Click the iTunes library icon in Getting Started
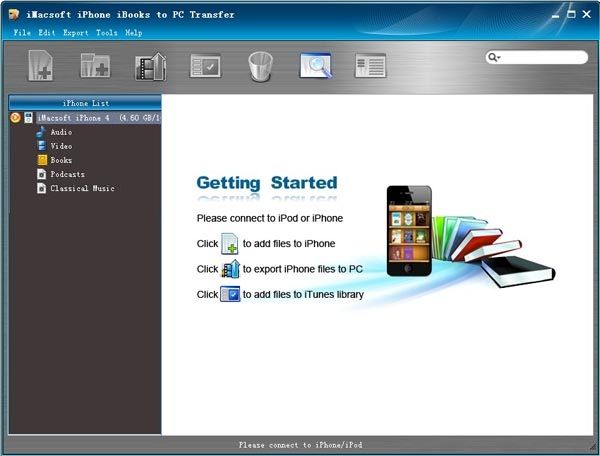Screen dimensions: 600x456 pyautogui.click(x=230, y=294)
